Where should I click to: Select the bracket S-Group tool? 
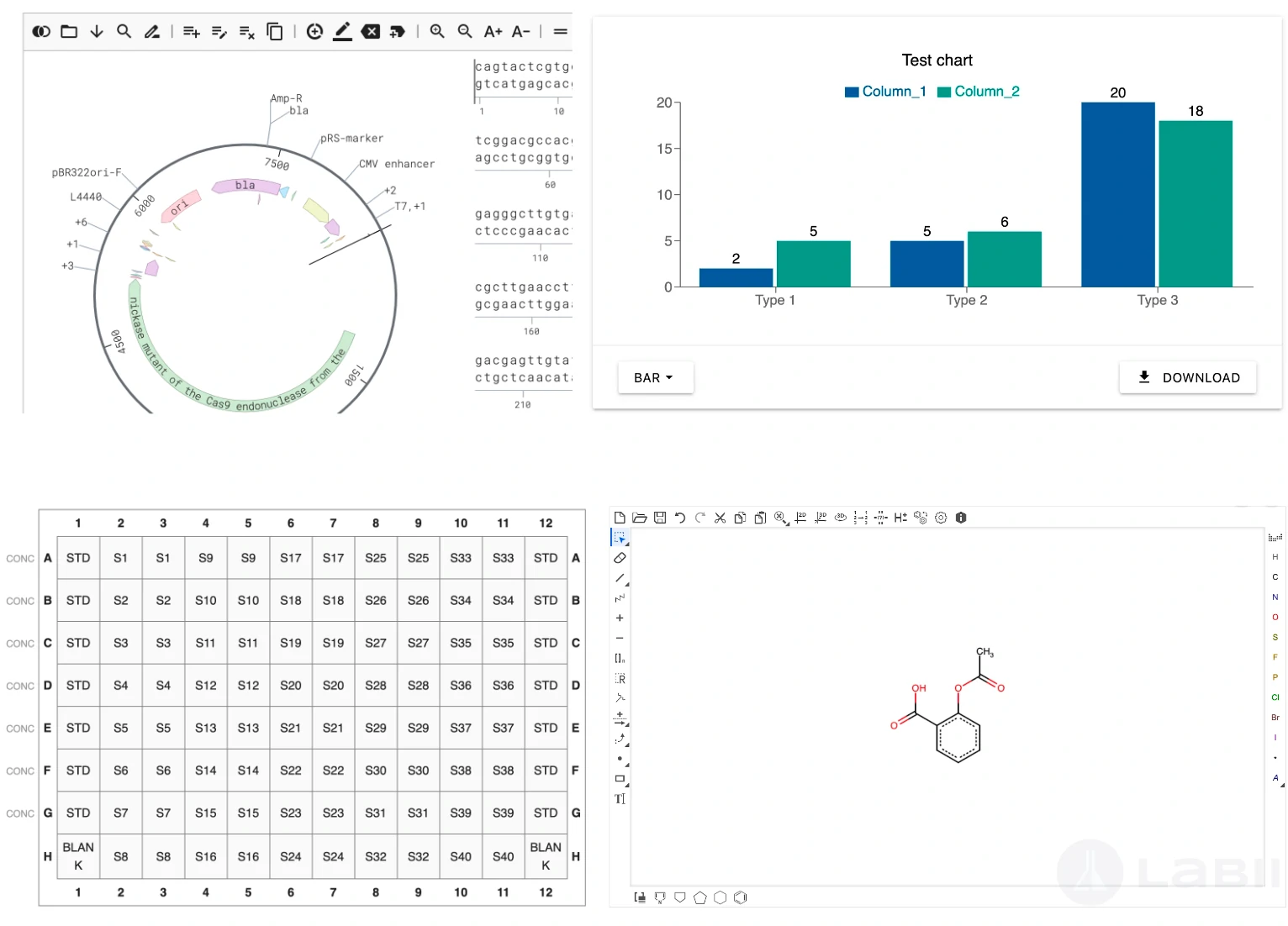point(620,658)
